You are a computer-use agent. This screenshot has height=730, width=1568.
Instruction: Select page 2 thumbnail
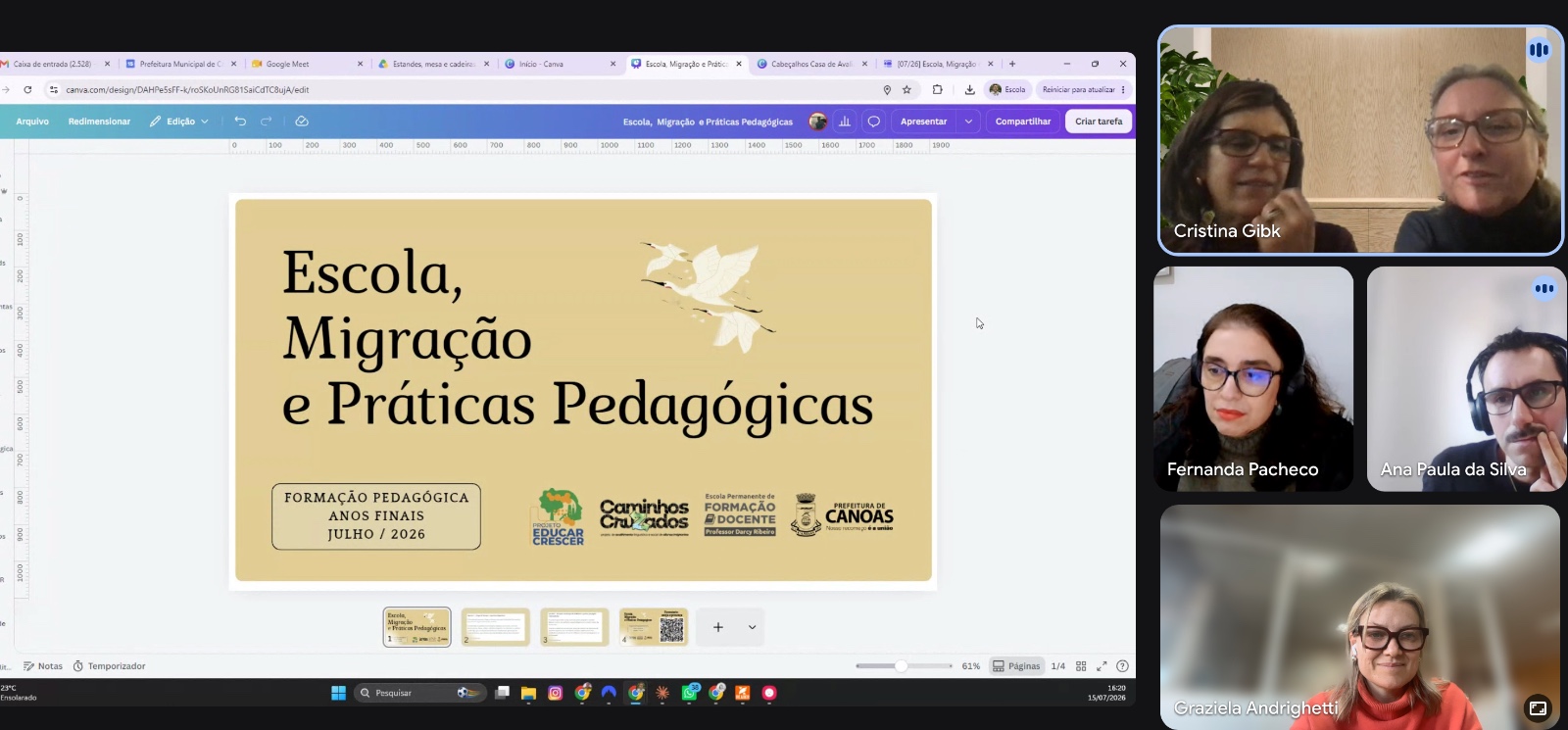coord(496,627)
